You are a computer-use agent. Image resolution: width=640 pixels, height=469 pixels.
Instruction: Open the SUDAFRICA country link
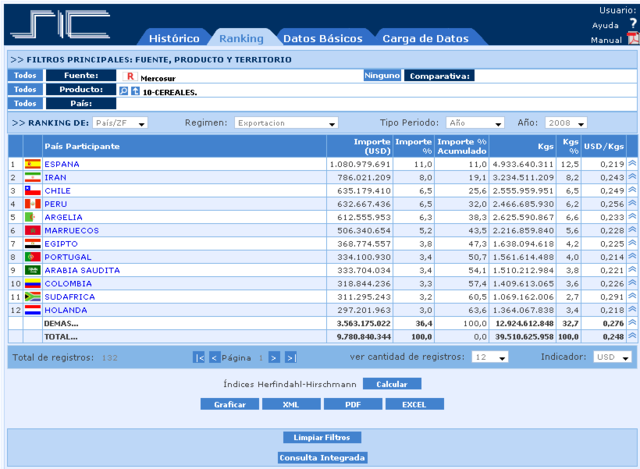point(69,297)
